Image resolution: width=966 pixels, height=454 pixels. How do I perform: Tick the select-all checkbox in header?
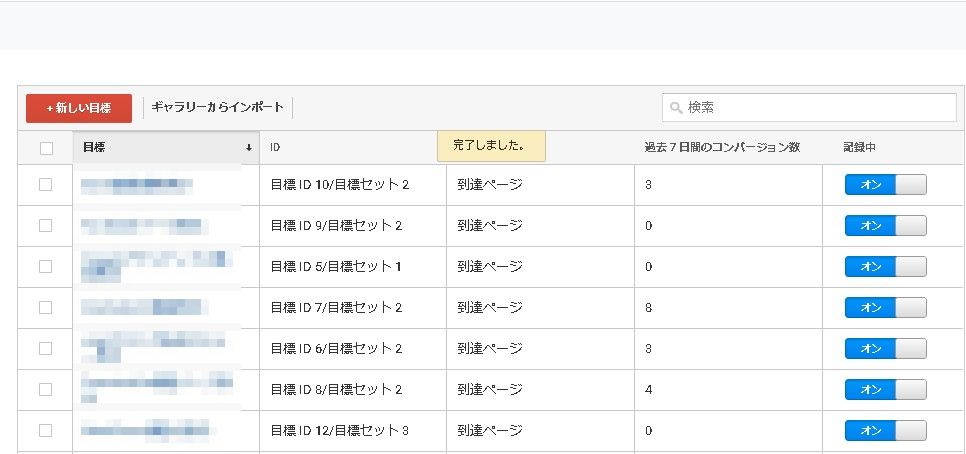tap(46, 148)
